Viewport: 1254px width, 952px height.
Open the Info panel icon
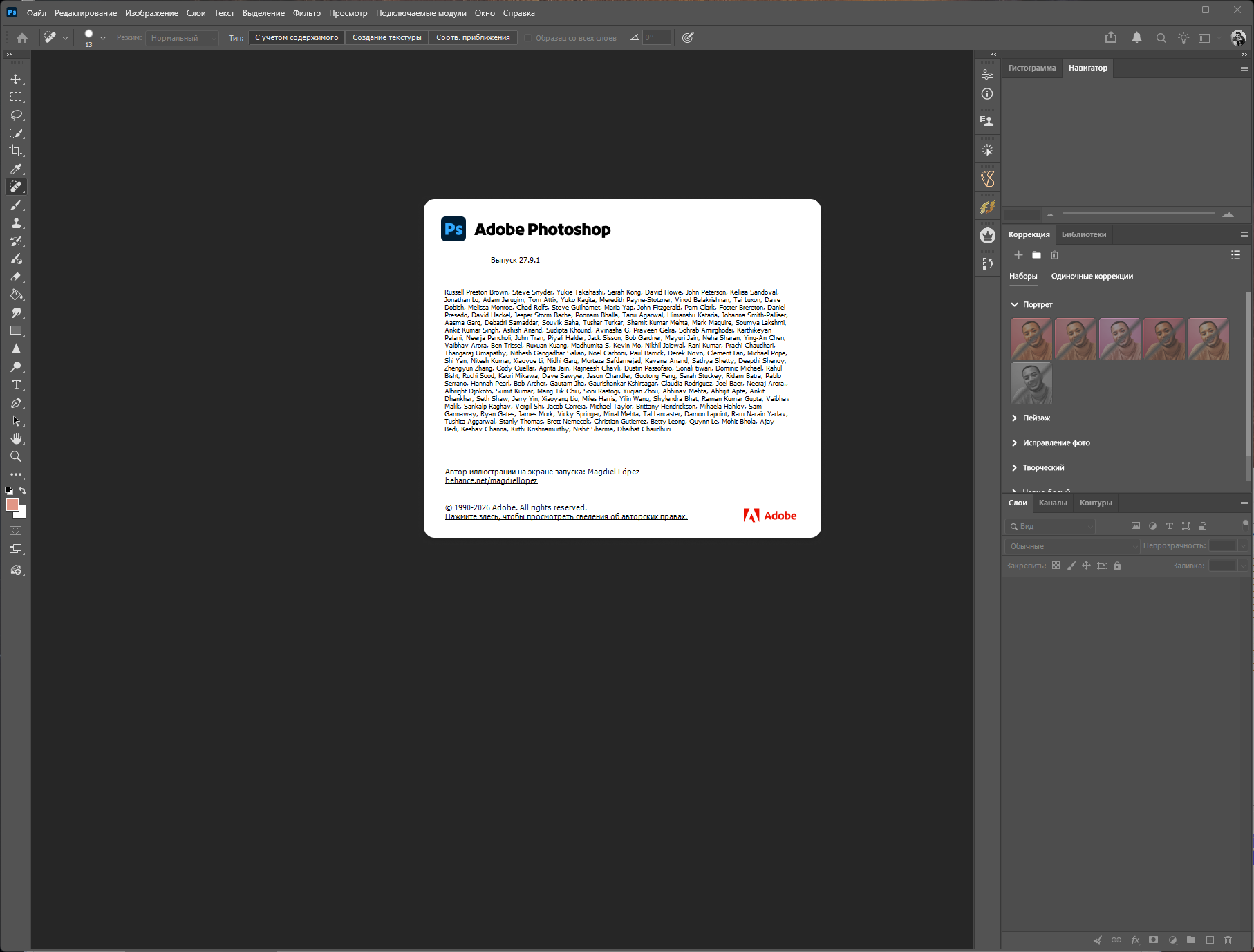pyautogui.click(x=987, y=94)
